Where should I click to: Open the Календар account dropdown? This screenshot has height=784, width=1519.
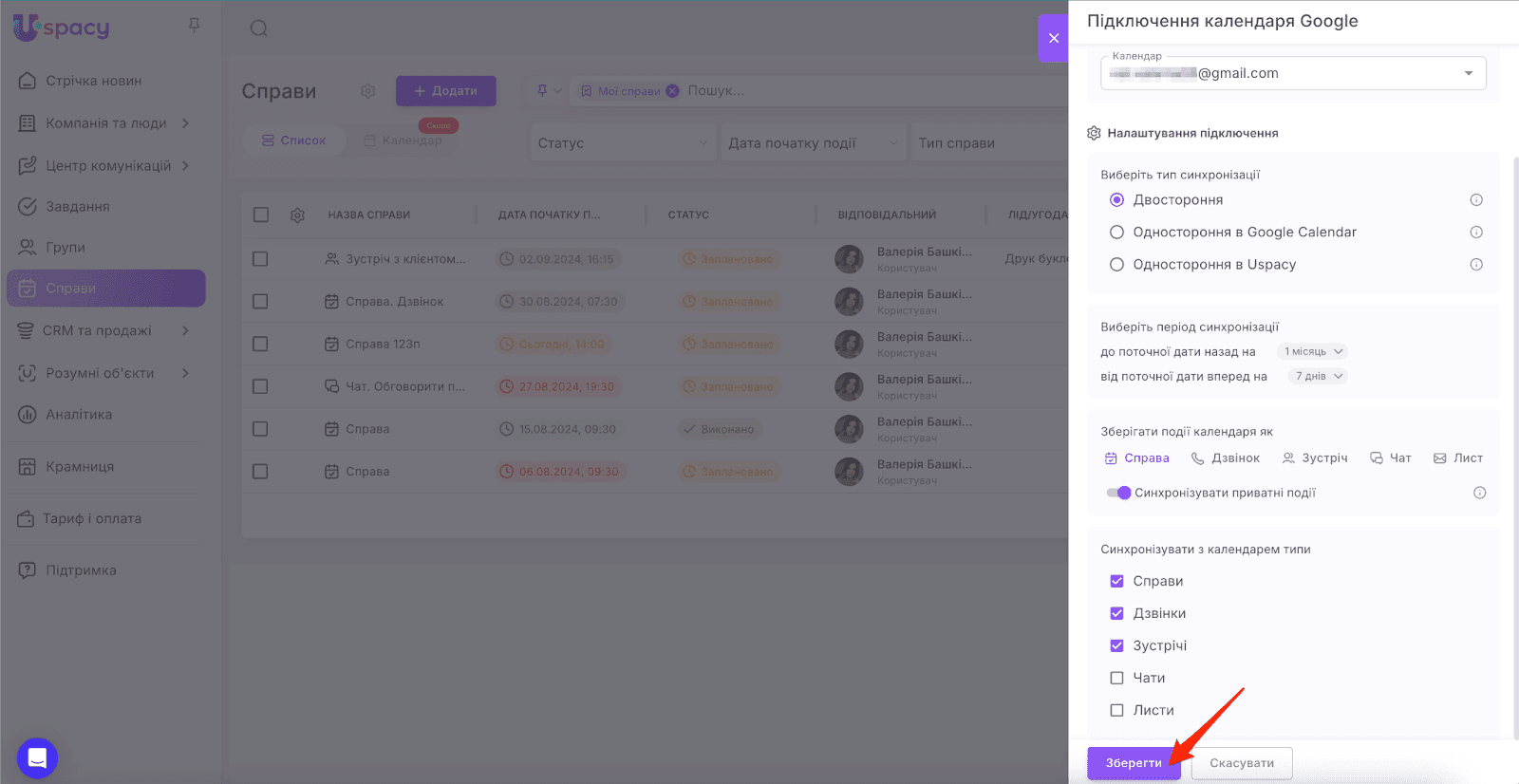coord(1293,73)
